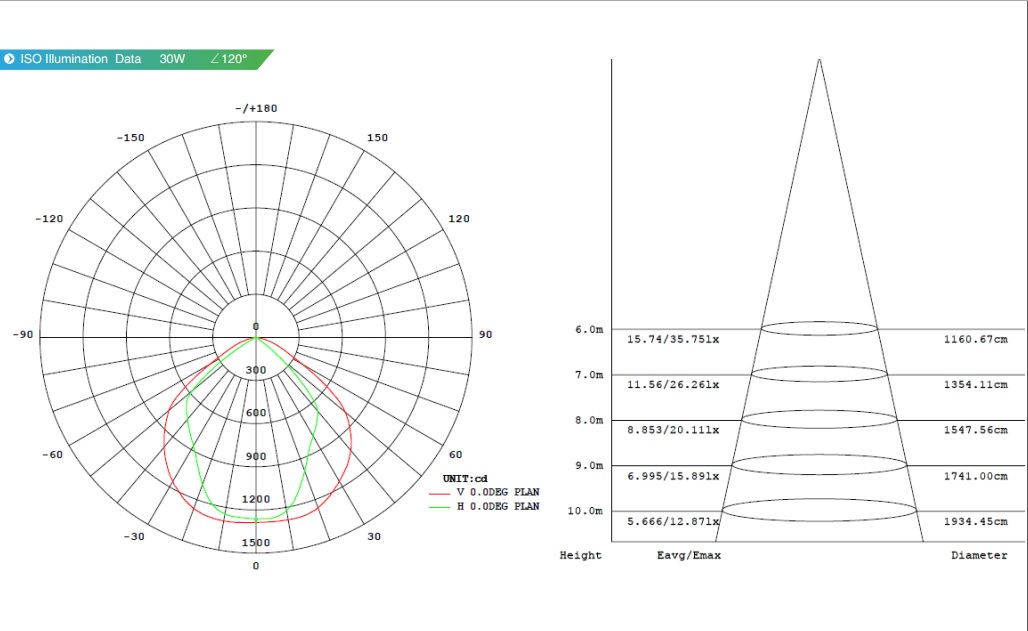Select the '9.0m' height label

[589, 465]
